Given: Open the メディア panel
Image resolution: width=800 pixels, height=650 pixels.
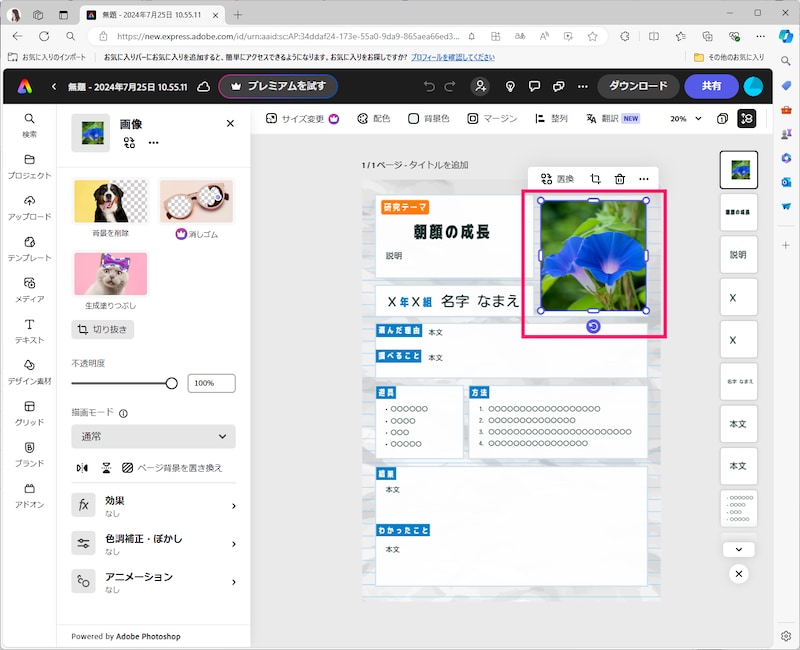Looking at the screenshot, I should (29, 289).
